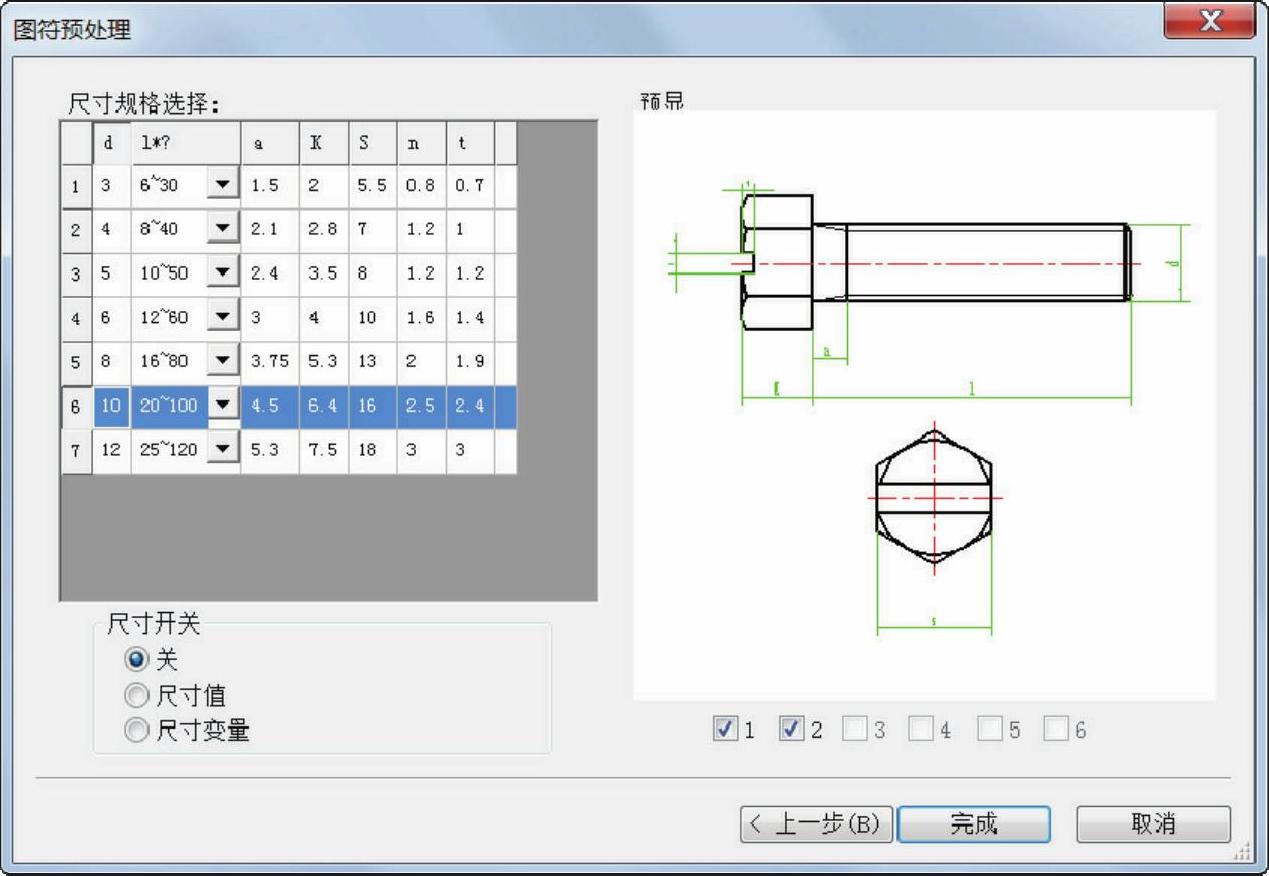Screen dimensions: 1269x876
Task: Click the 上一步(B) back button
Action: click(x=817, y=824)
